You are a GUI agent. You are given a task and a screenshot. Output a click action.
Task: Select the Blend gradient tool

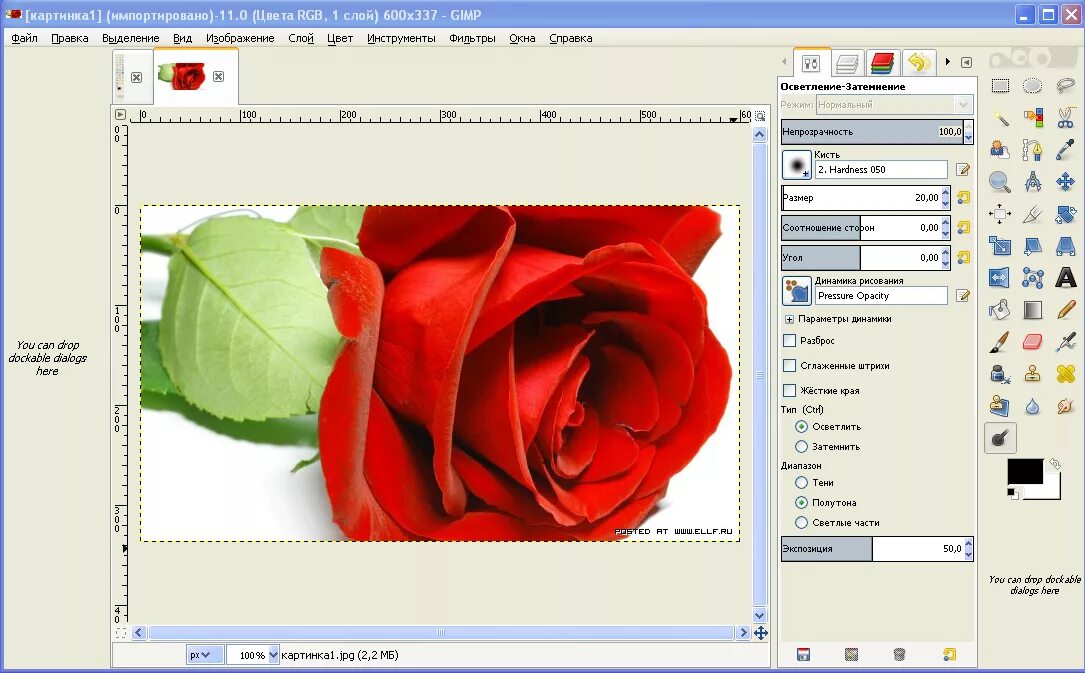coord(1032,310)
